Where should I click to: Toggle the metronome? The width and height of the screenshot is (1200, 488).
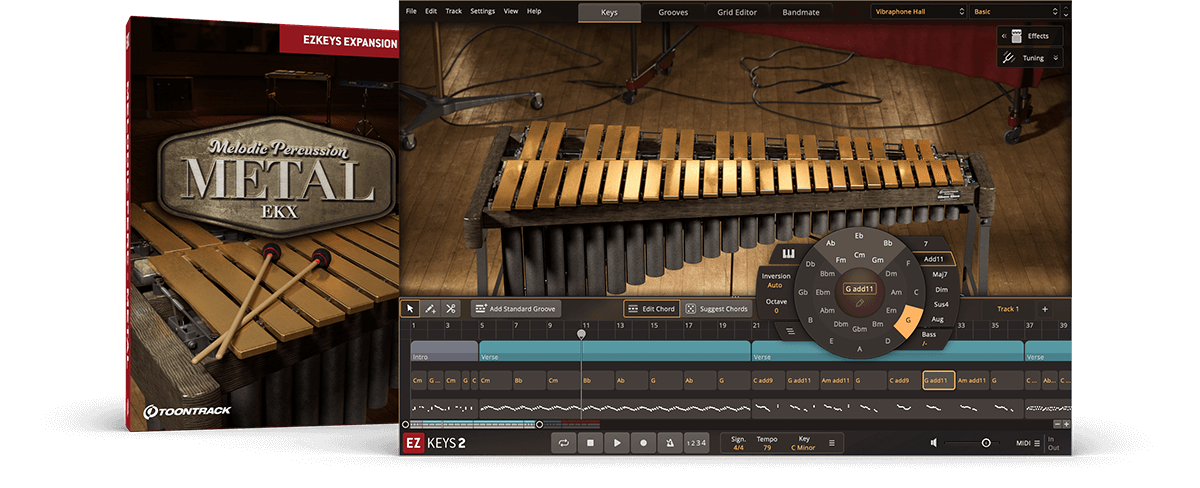tap(670, 442)
